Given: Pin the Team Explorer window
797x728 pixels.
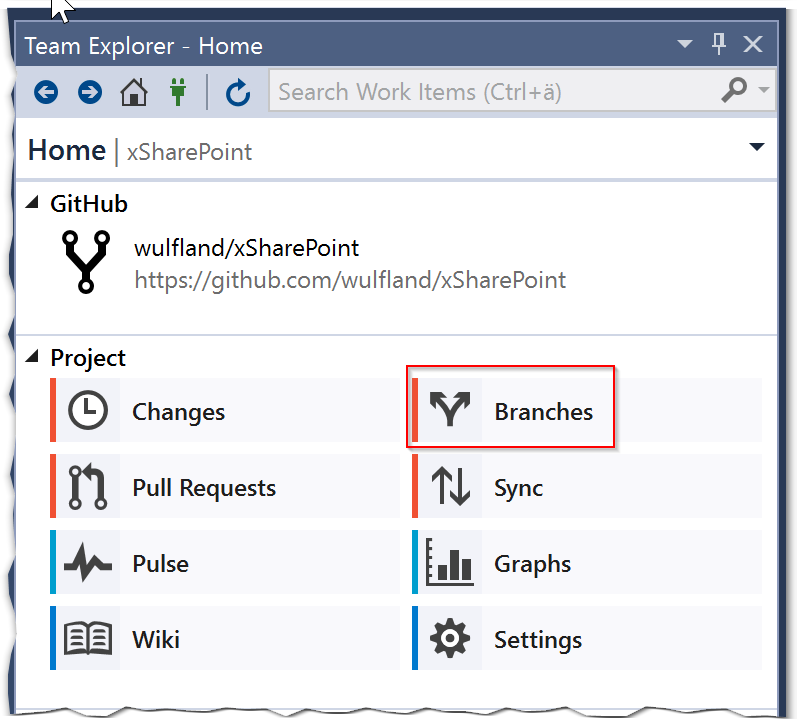Looking at the screenshot, I should pyautogui.click(x=719, y=44).
